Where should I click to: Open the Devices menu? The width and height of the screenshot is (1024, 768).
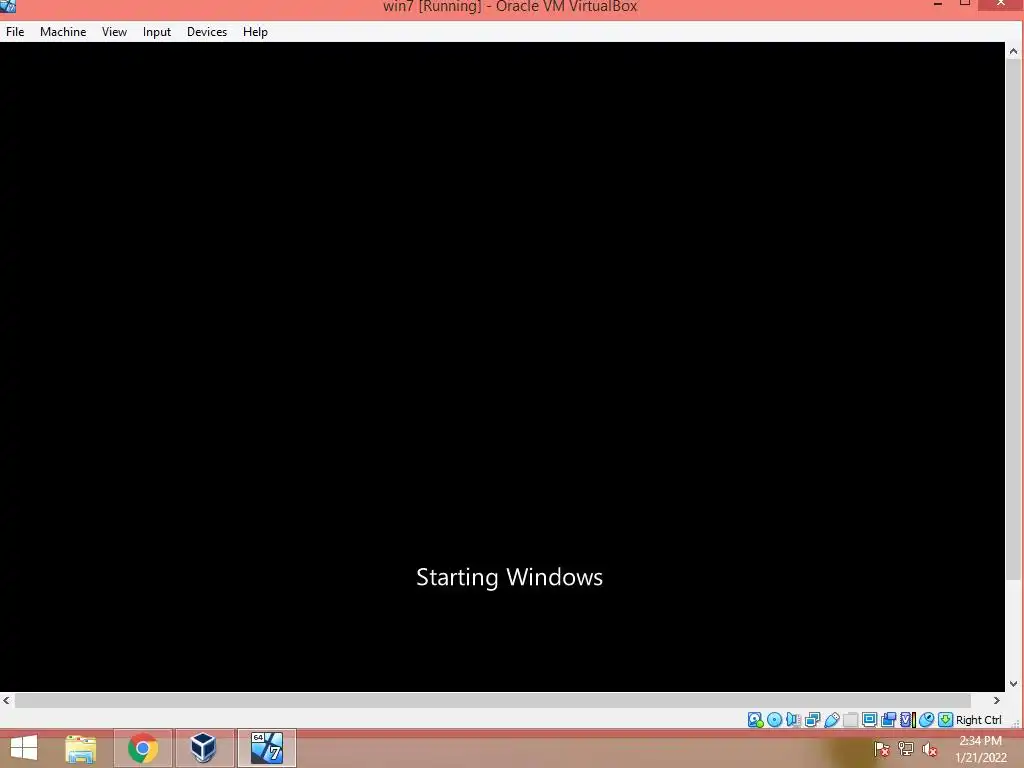click(x=207, y=31)
